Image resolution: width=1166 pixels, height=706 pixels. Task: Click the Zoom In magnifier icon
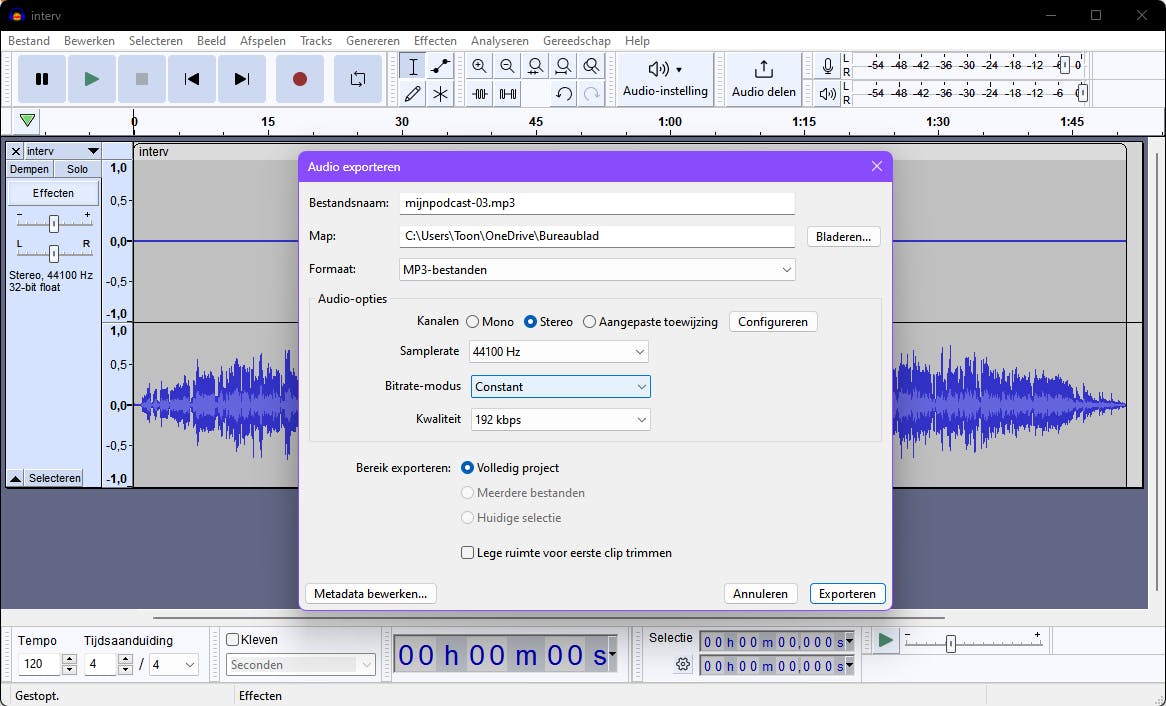479,67
